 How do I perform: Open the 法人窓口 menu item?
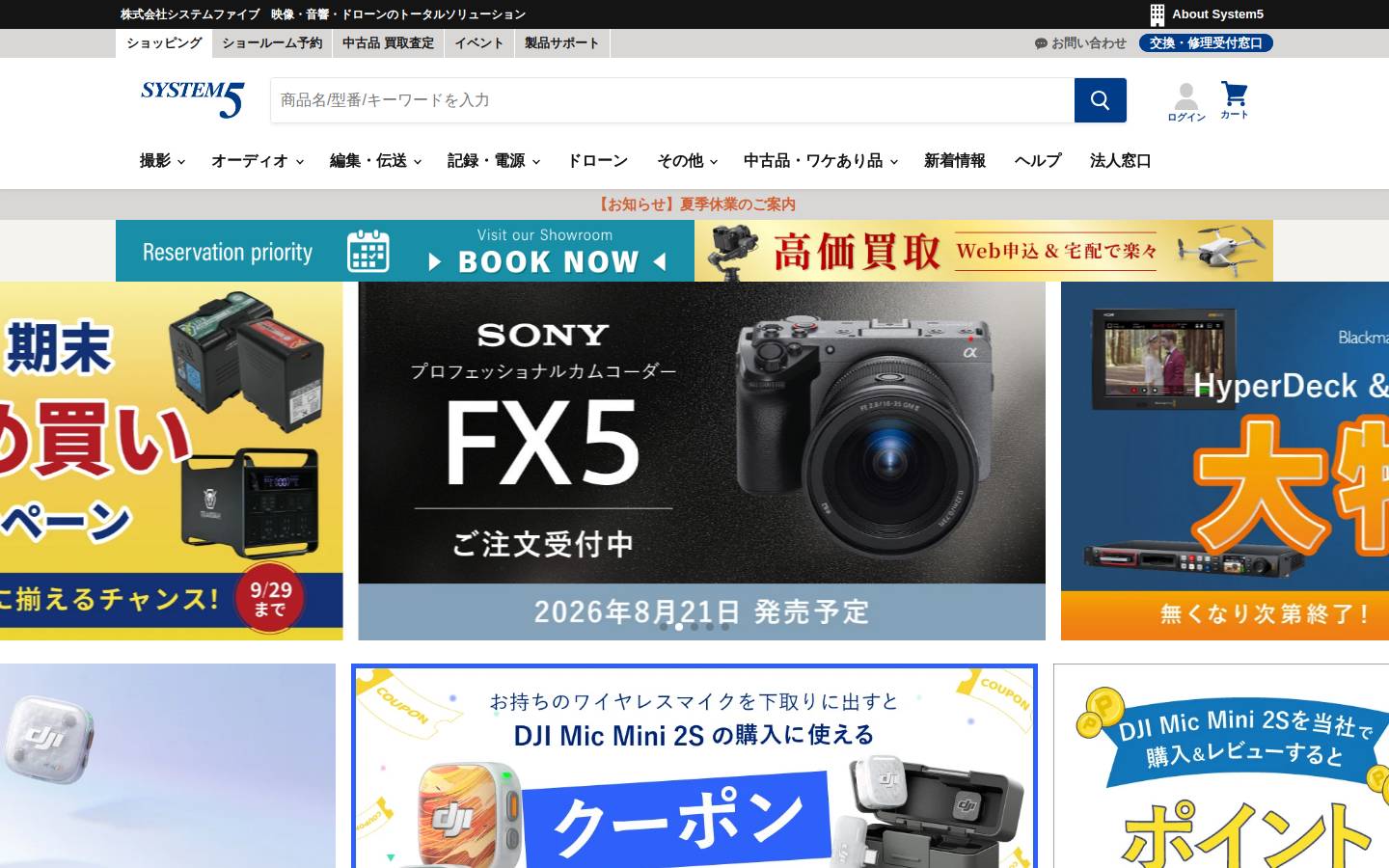coord(1121,161)
